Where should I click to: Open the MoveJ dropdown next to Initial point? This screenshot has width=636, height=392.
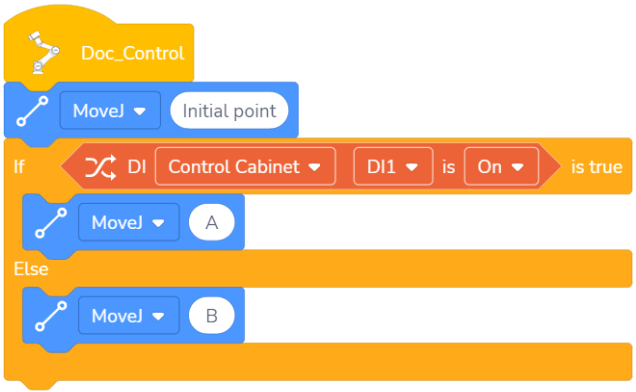pyautogui.click(x=110, y=110)
